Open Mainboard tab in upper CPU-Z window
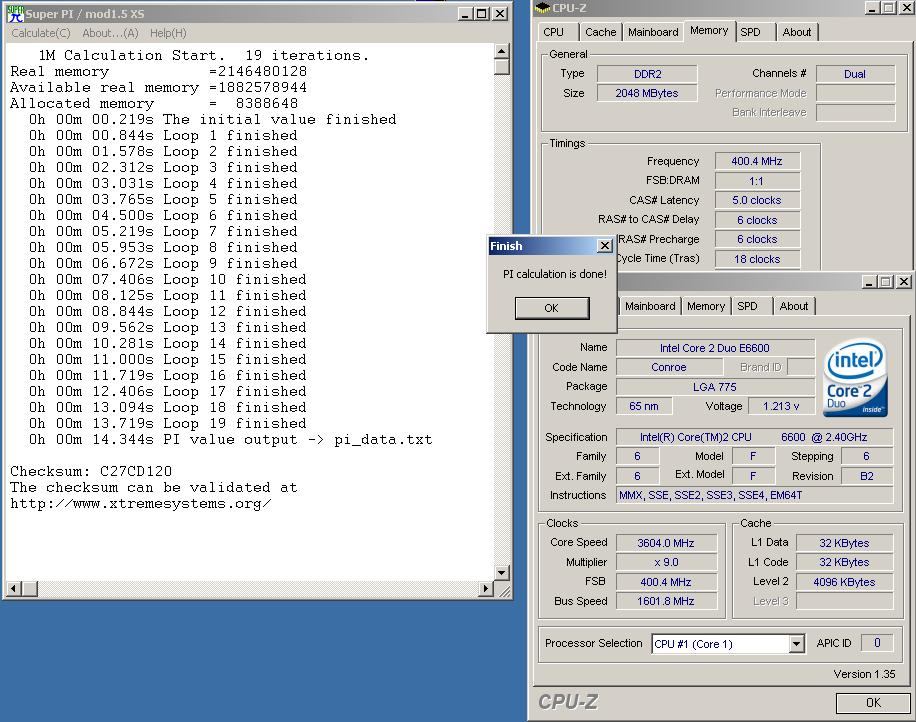The image size is (916, 722). click(653, 32)
